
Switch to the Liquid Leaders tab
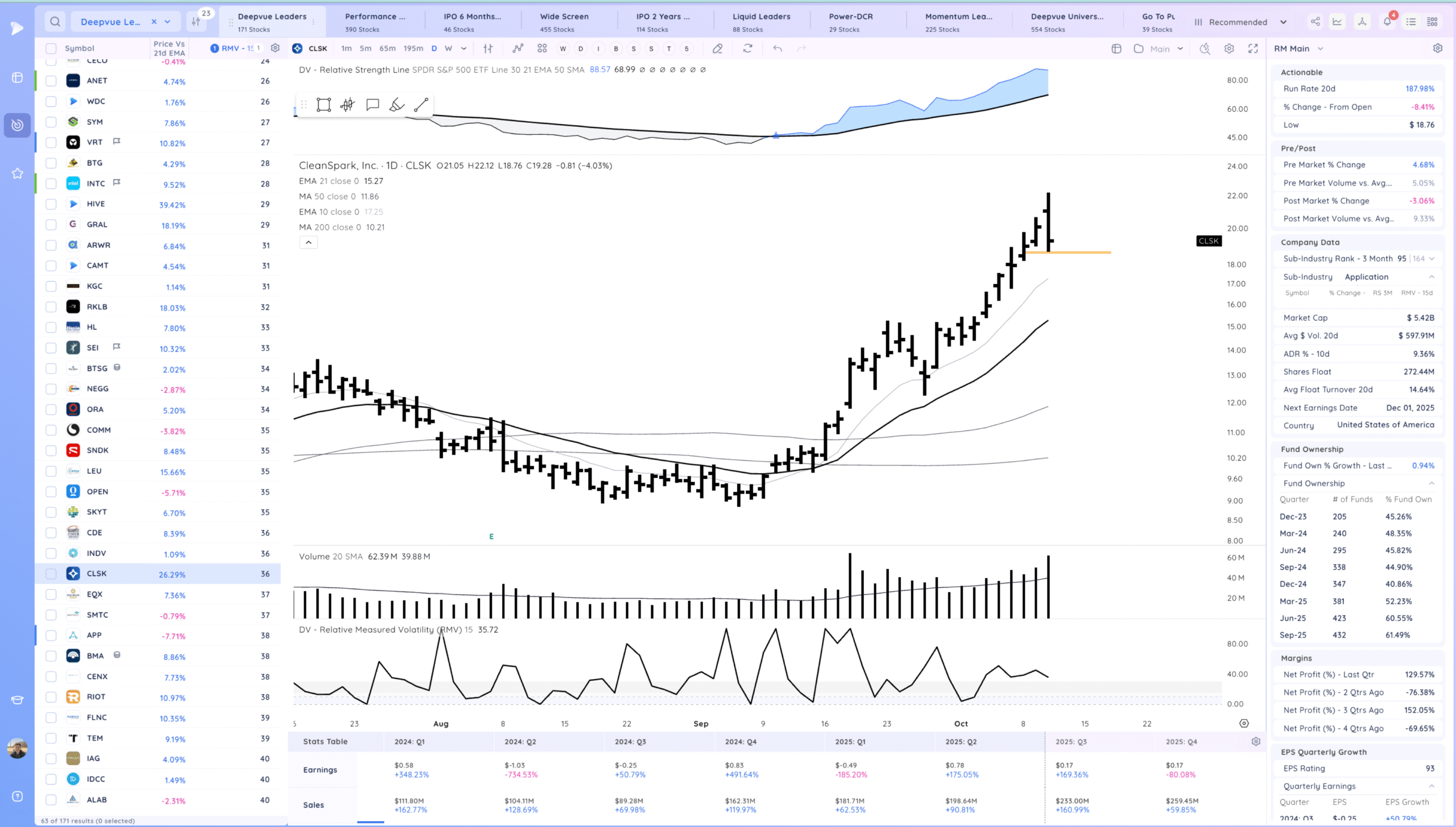761,22
